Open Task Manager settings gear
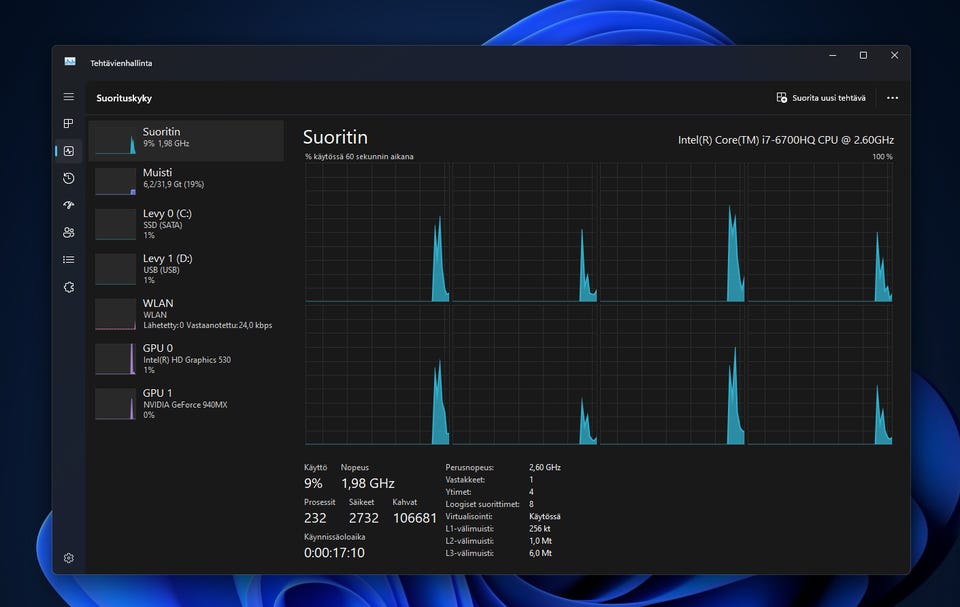 [x=69, y=558]
